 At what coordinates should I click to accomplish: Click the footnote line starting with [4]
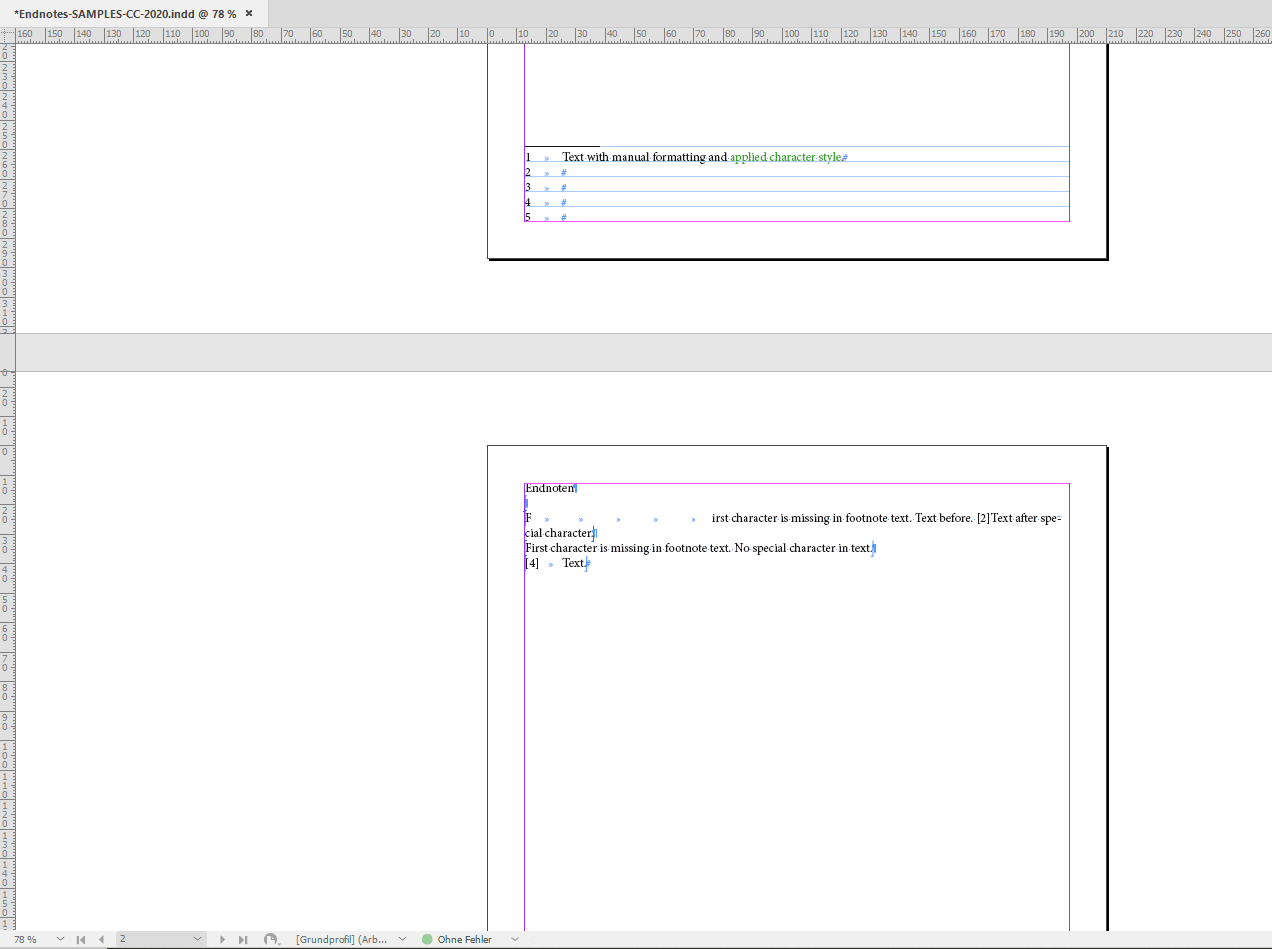point(555,562)
